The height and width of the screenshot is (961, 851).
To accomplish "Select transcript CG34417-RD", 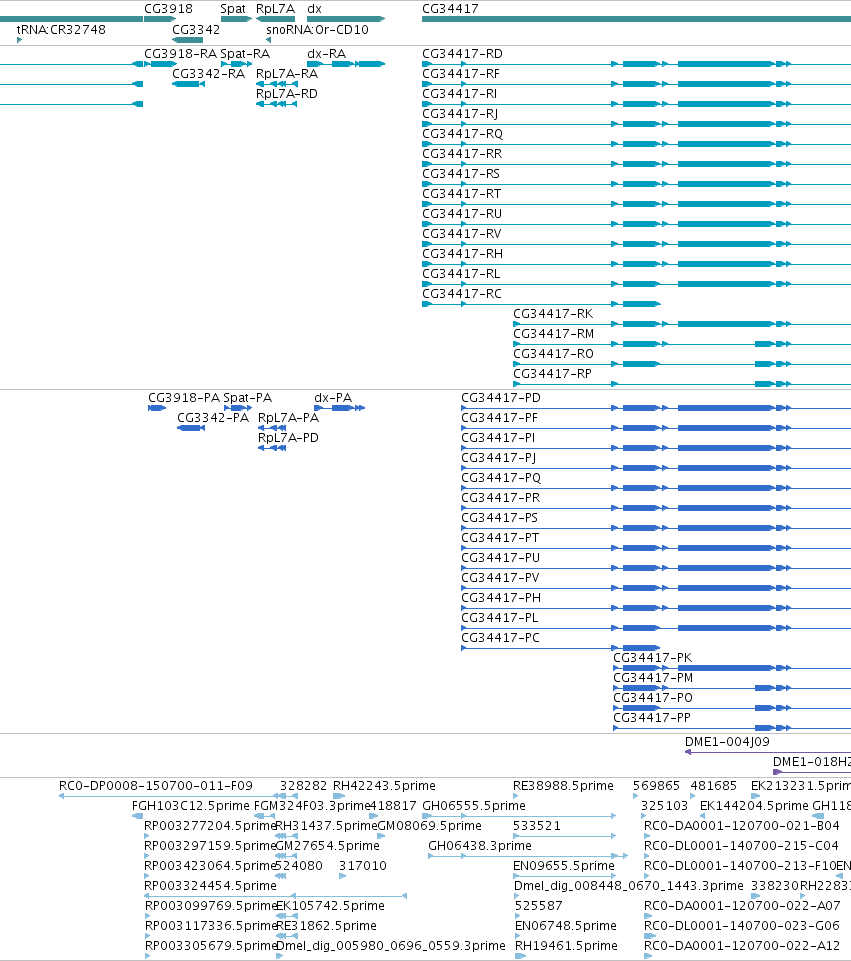I will (x=463, y=54).
